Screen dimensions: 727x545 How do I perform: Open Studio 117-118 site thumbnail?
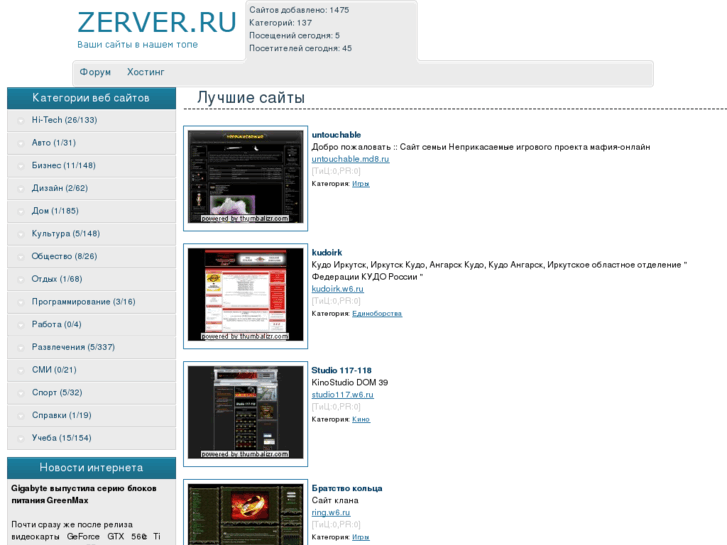coord(245,414)
